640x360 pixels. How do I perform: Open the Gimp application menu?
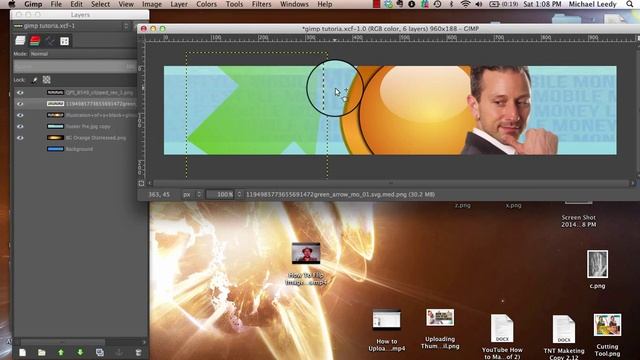coord(33,4)
